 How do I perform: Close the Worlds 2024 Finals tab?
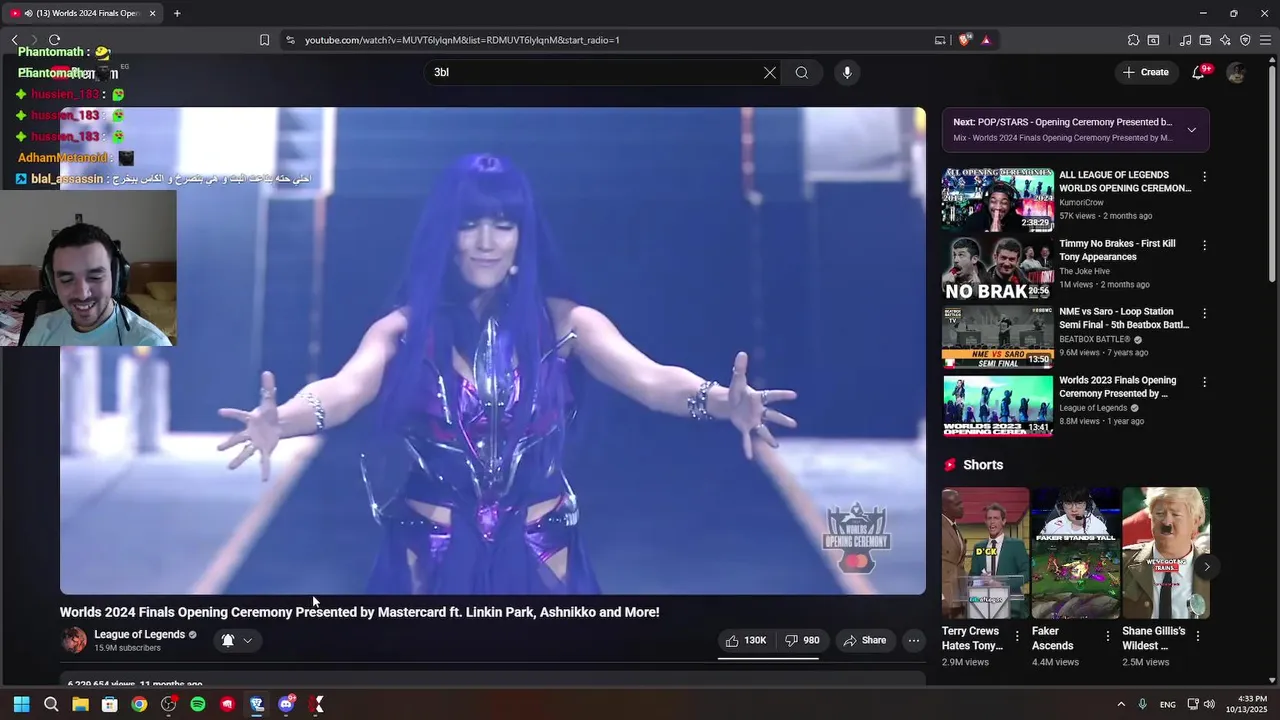153,13
